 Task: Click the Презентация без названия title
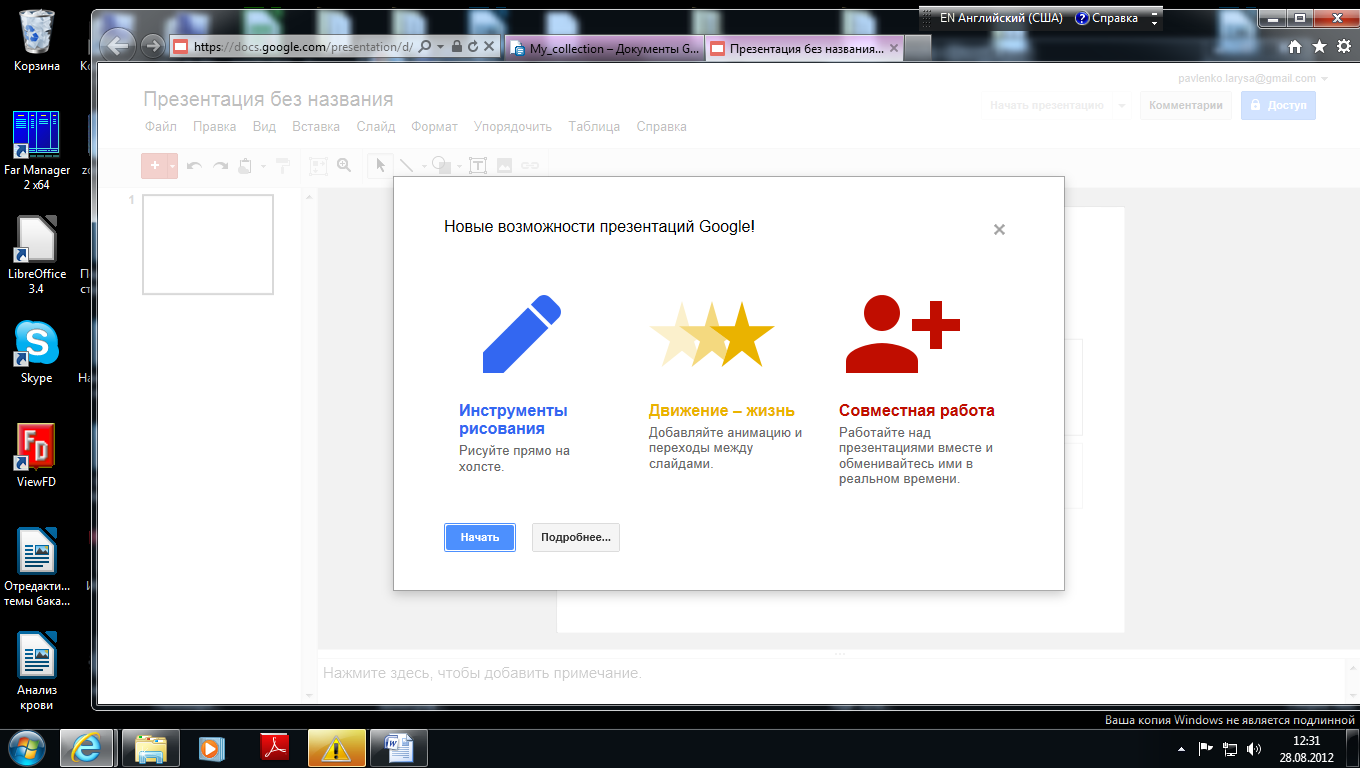(x=268, y=99)
